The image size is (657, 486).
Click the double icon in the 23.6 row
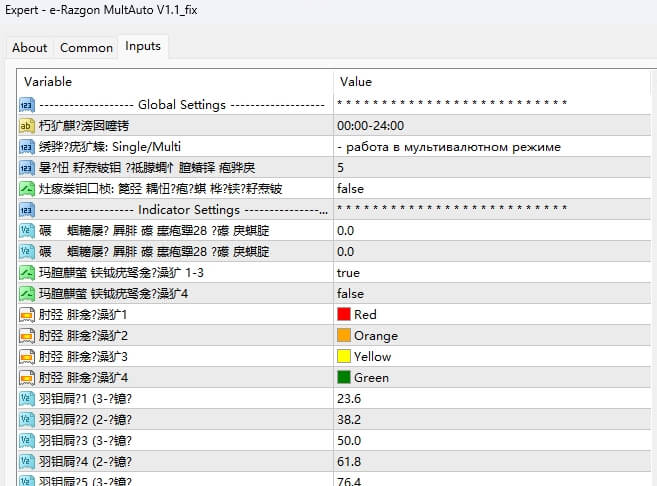click(x=27, y=398)
